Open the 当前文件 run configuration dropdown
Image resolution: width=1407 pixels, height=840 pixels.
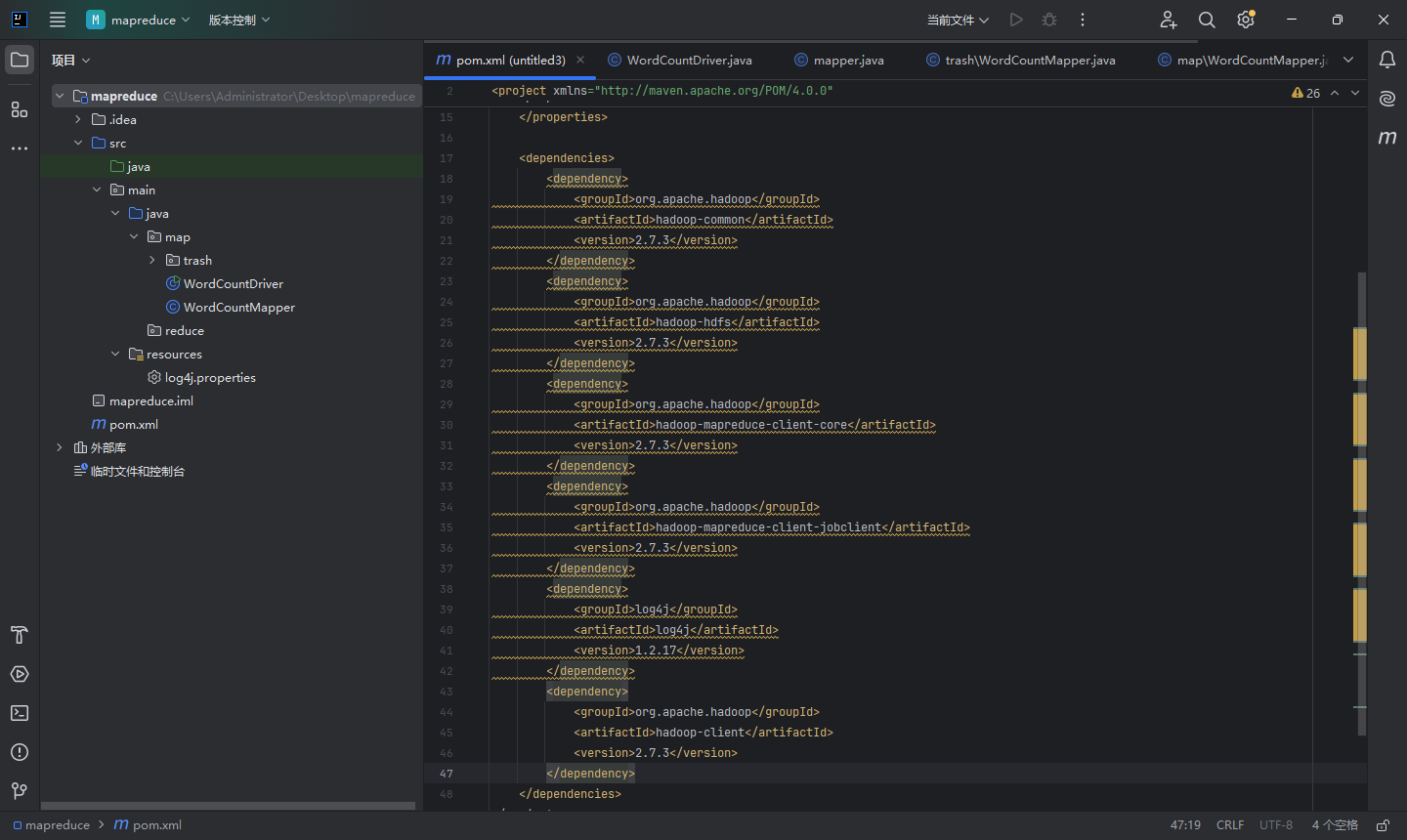pyautogui.click(x=958, y=20)
